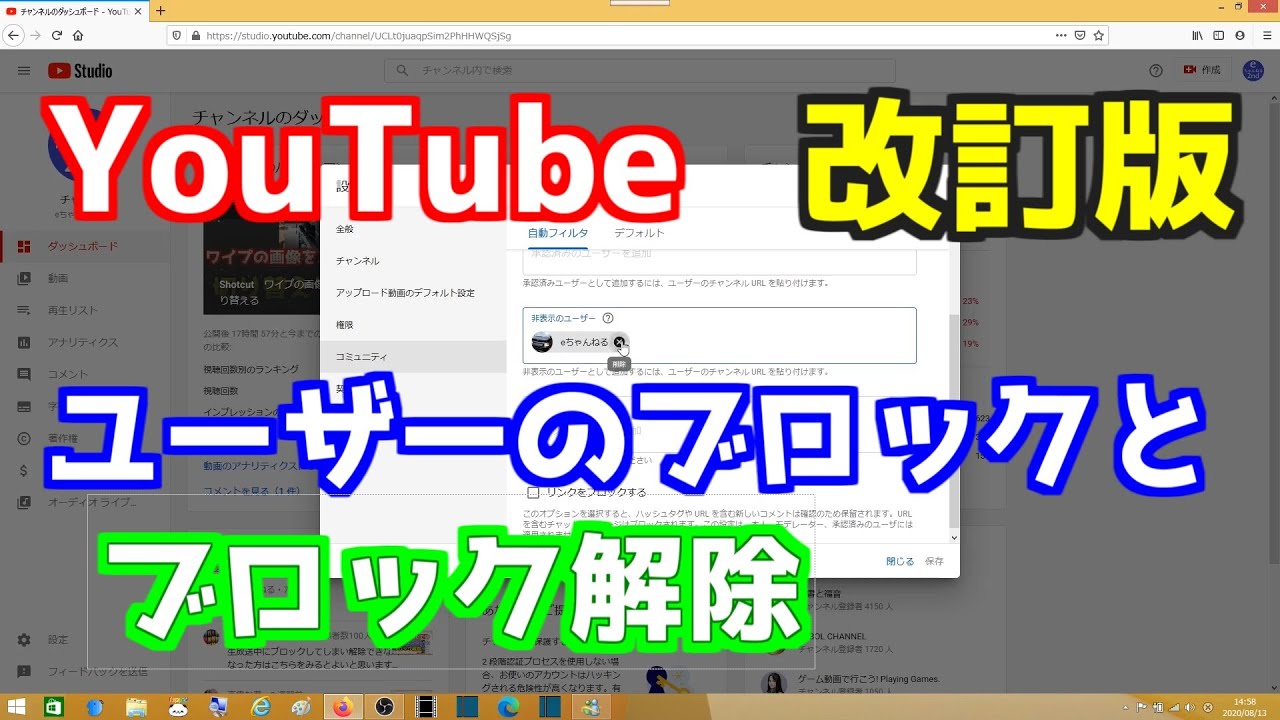Viewport: 1280px width, 720px height.
Task: Remove eちゃんねる with the X icon
Action: point(620,342)
